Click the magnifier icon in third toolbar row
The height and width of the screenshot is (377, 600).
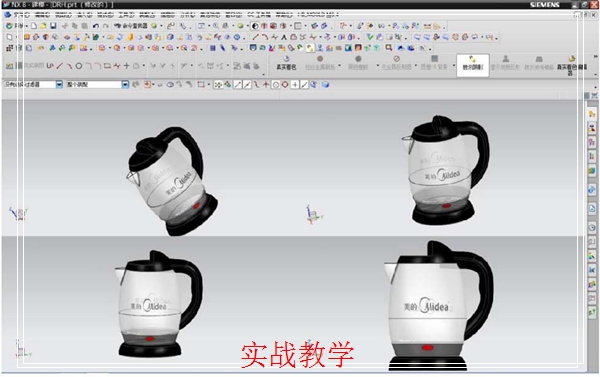click(388, 47)
